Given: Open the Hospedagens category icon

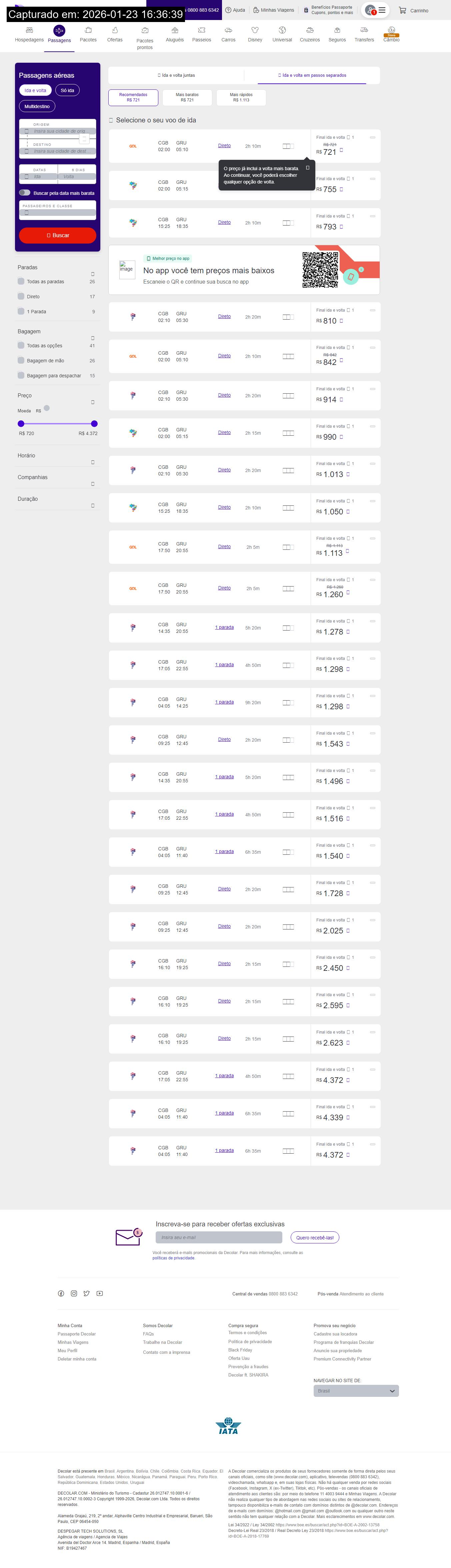Looking at the screenshot, I should point(29,30).
